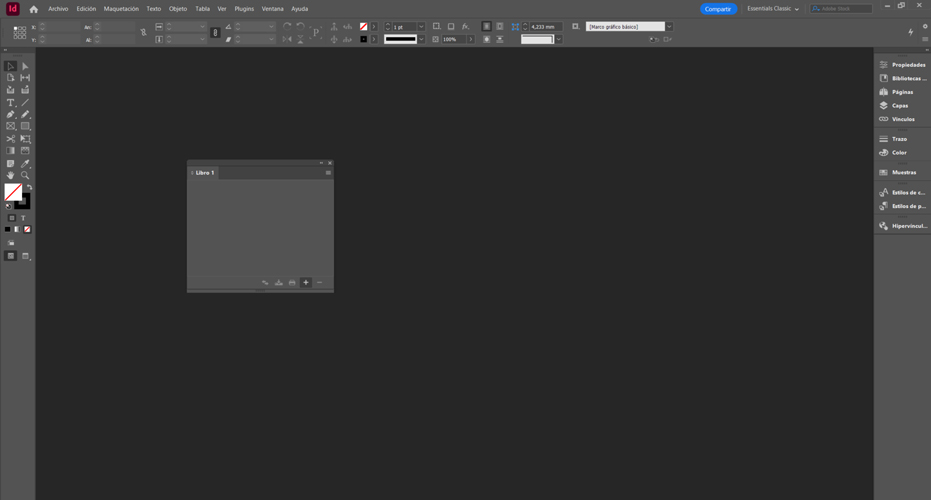The height and width of the screenshot is (500, 931).
Task: Open stroke style dropdown
Action: point(421,39)
